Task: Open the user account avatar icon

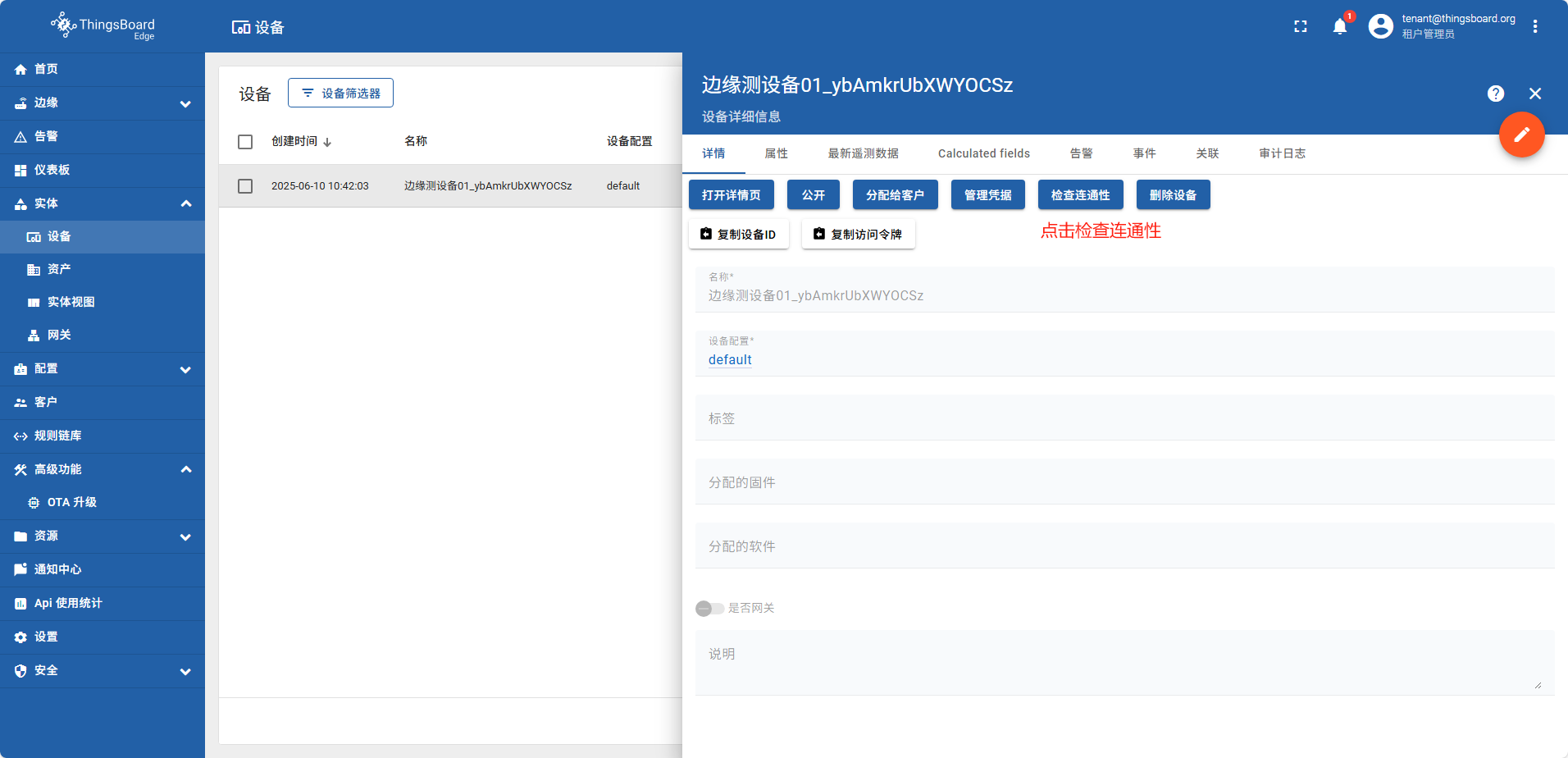Action: [1380, 27]
